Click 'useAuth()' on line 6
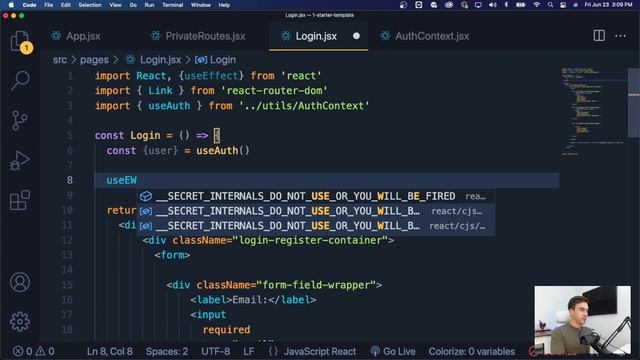This screenshot has width=640, height=360. pos(222,151)
